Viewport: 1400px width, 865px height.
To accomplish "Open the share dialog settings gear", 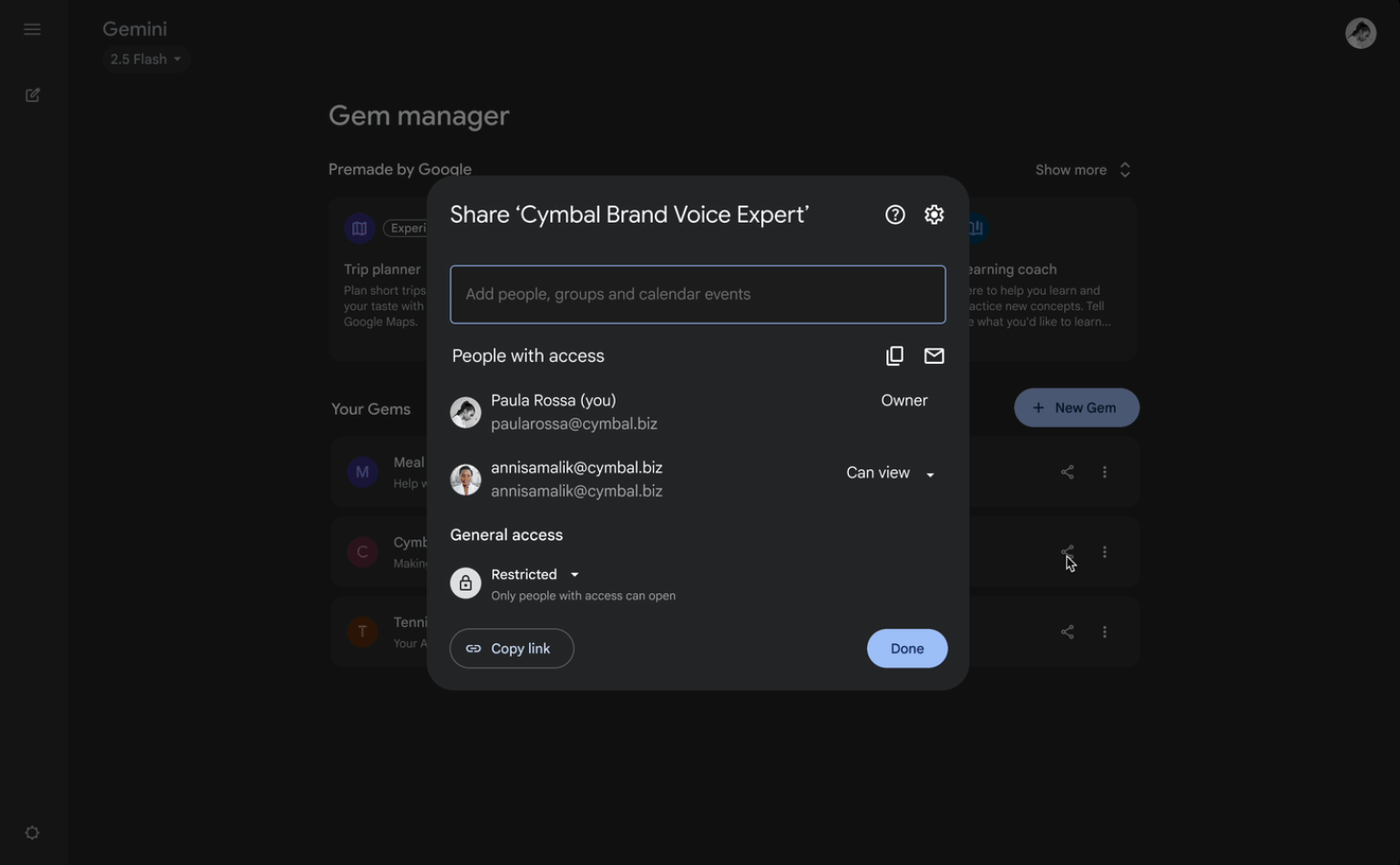I will pos(933,214).
